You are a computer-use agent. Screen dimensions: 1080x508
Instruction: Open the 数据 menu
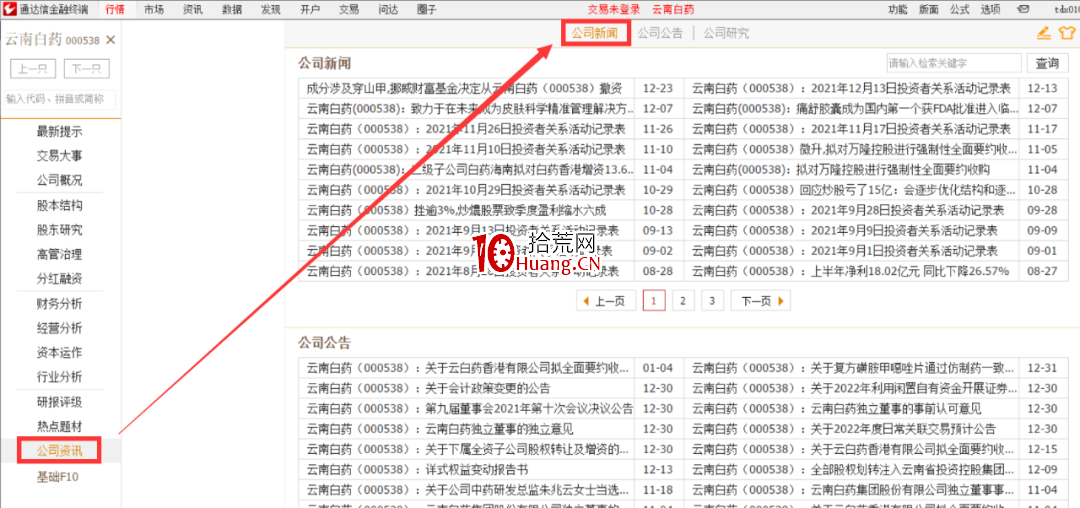pos(232,10)
